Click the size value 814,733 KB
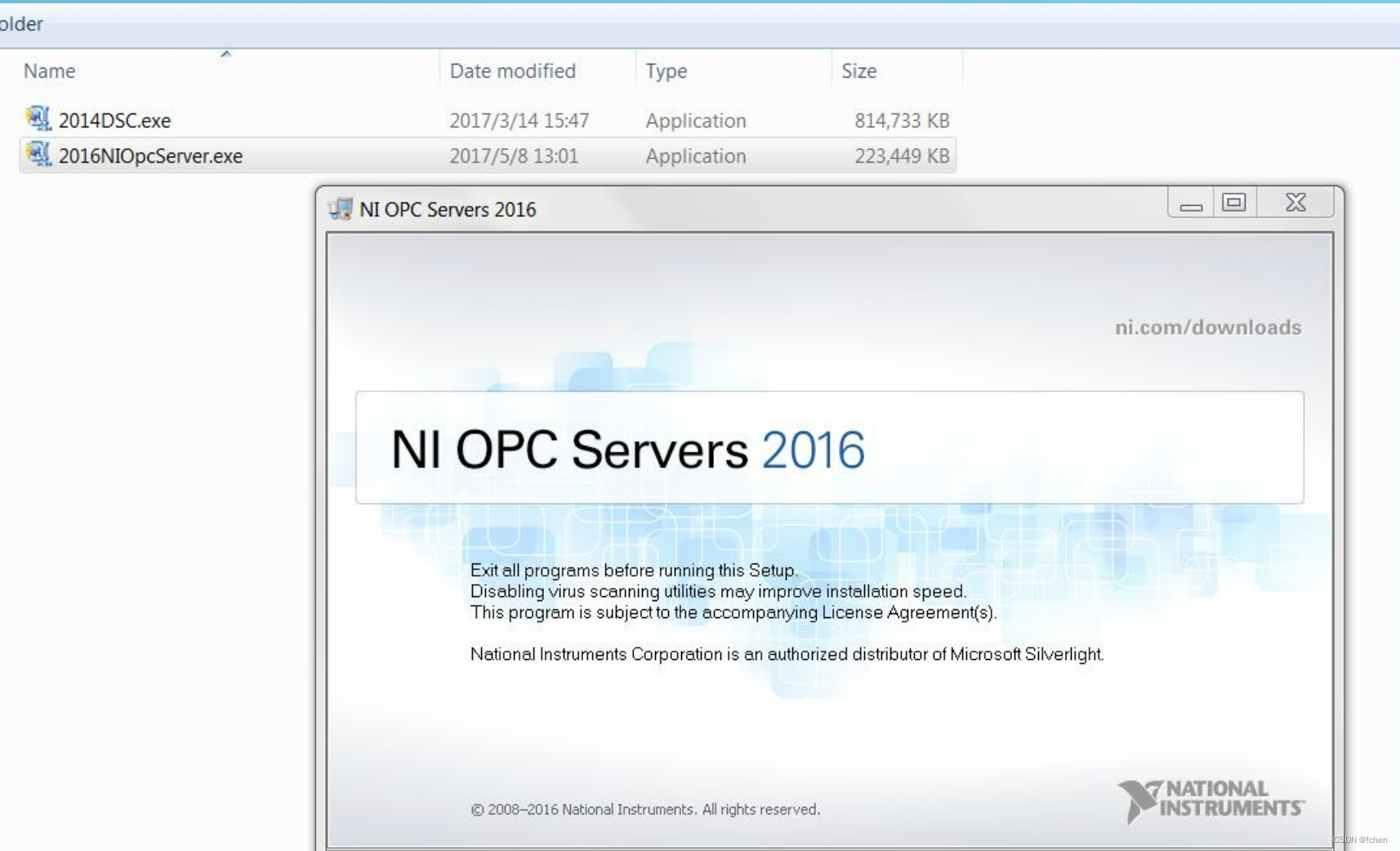The height and width of the screenshot is (851, 1400). coord(902,121)
